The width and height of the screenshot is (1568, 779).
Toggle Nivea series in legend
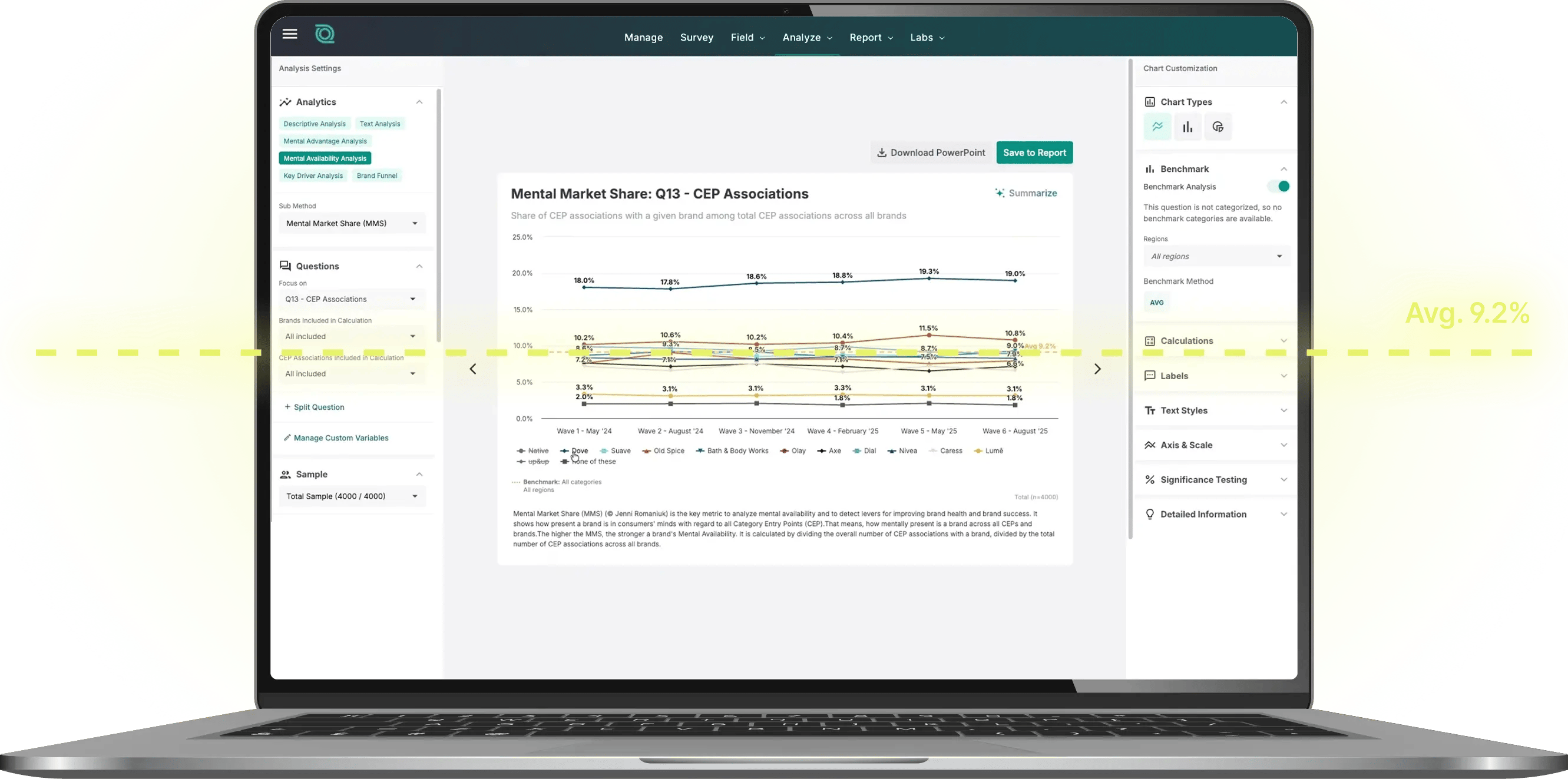[902, 451]
